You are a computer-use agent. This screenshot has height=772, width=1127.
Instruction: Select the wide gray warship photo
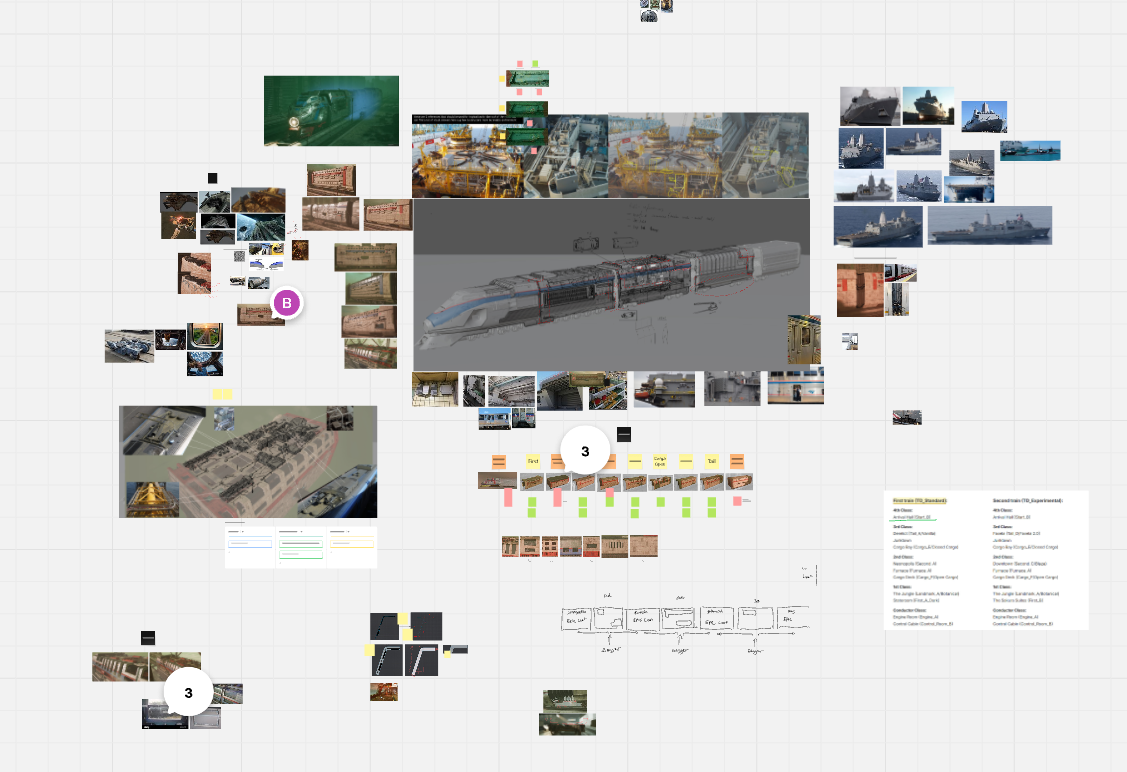[989, 225]
